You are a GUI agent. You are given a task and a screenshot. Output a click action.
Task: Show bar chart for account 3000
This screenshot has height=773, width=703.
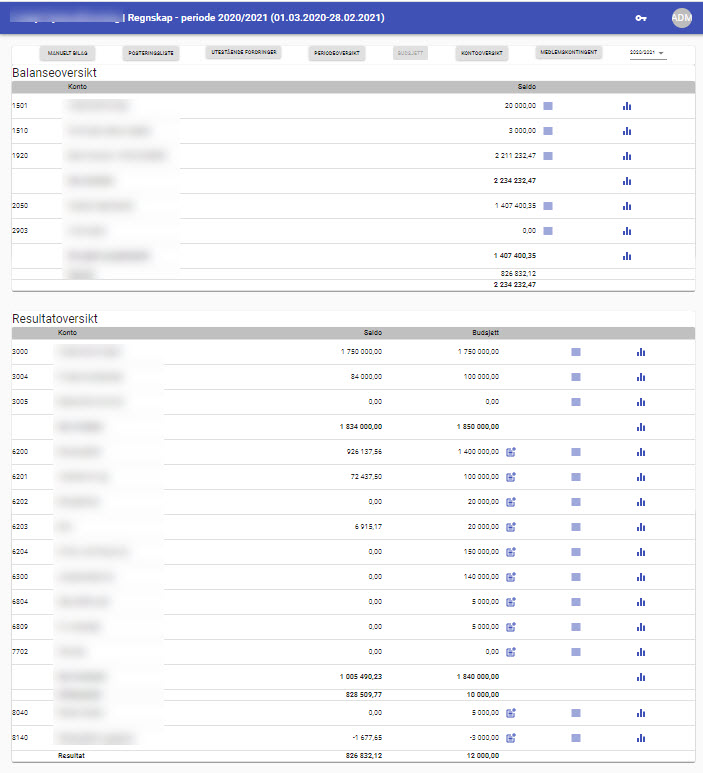pyautogui.click(x=641, y=352)
